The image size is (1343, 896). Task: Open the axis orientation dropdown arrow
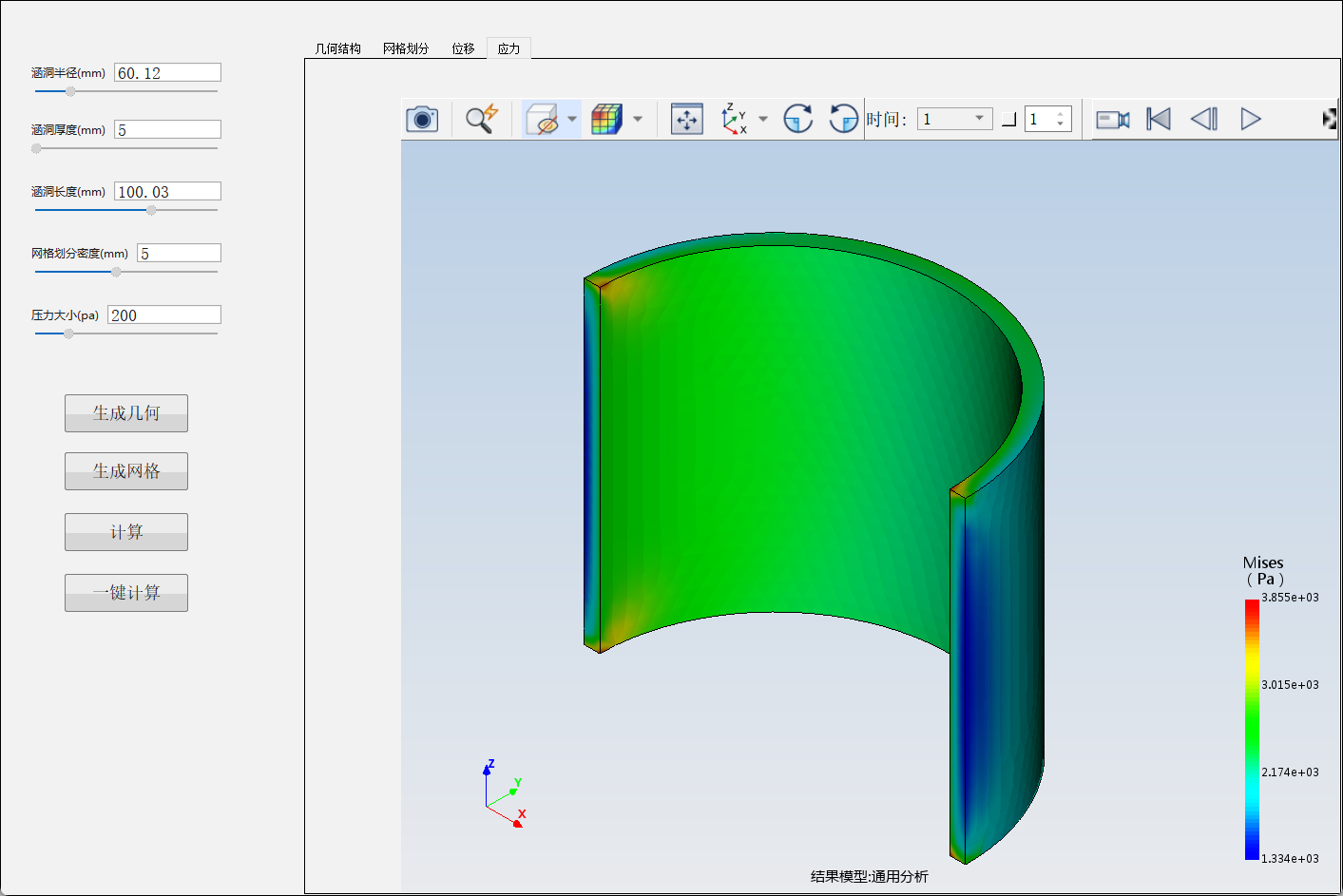tap(763, 119)
